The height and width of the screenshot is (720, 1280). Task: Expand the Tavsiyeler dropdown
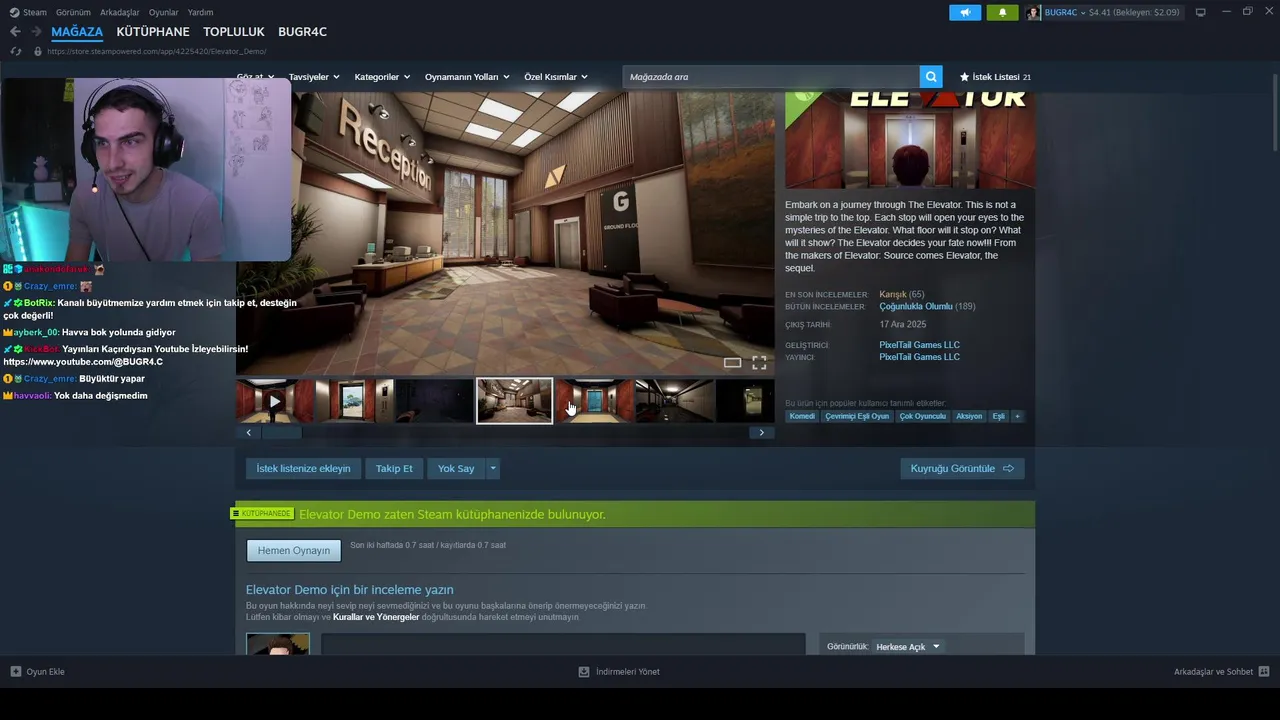click(314, 77)
